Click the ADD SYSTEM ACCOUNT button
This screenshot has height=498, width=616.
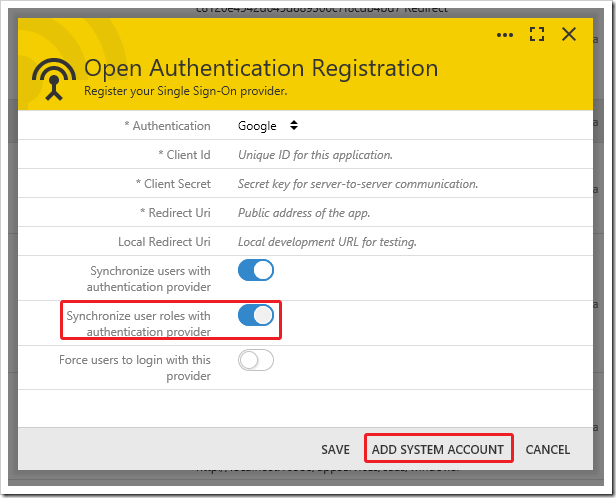click(x=438, y=449)
